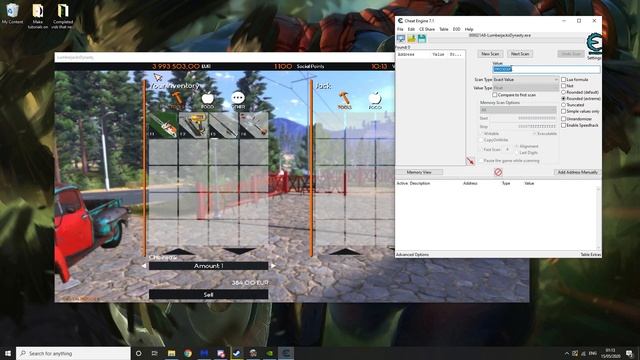Open the CE Share menu

point(427,29)
